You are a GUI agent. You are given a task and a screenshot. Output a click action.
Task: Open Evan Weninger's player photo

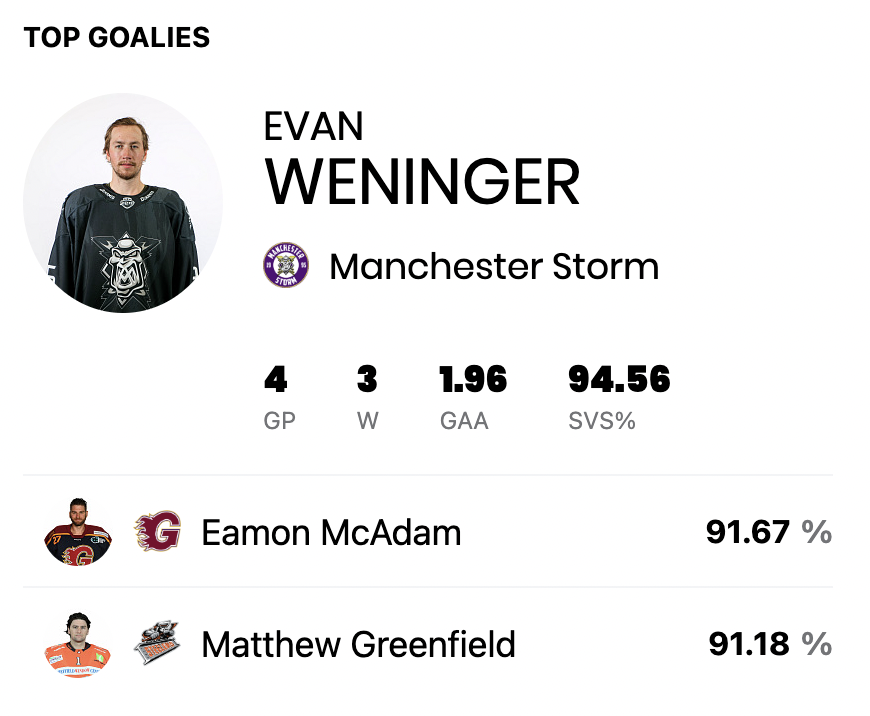tap(123, 203)
